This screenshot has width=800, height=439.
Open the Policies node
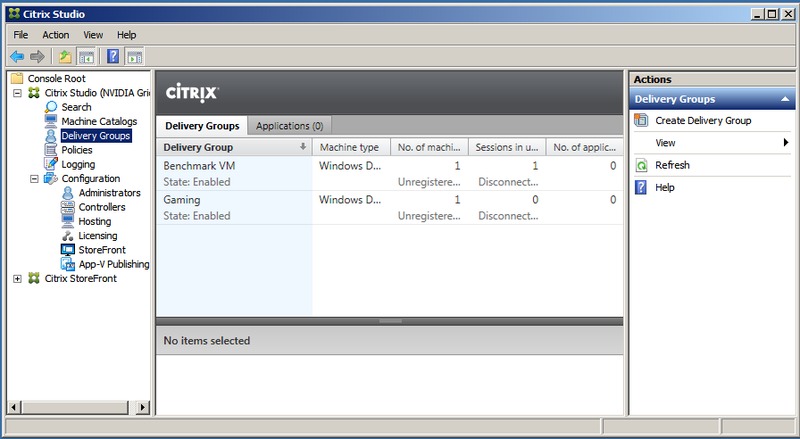(76, 150)
